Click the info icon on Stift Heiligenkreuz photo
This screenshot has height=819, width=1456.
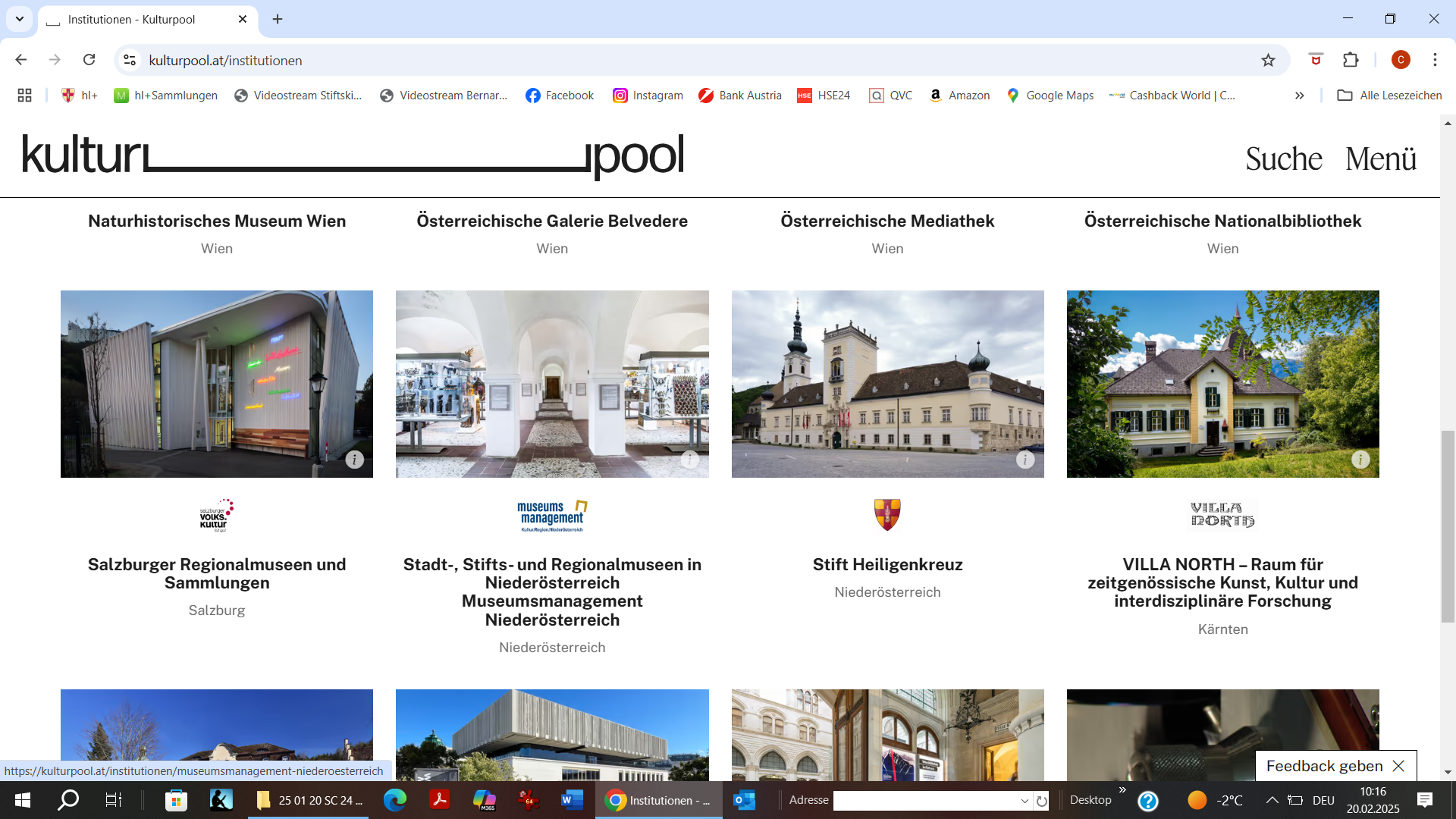[1025, 460]
